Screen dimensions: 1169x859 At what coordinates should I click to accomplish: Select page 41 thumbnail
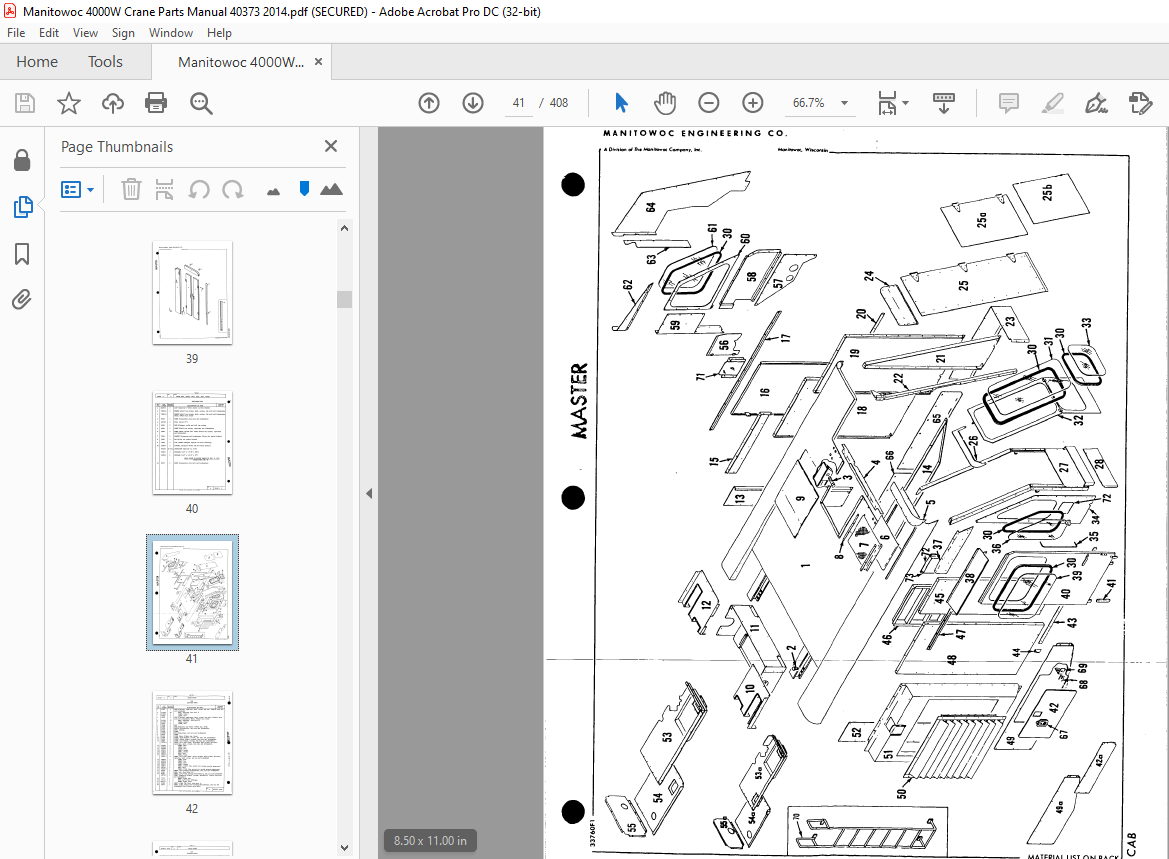192,592
